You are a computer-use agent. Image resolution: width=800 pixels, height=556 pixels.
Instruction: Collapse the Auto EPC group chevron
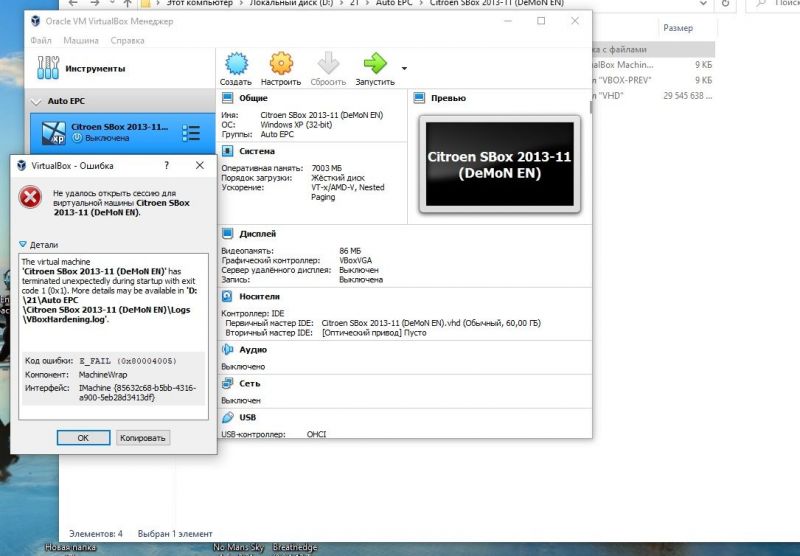click(36, 102)
